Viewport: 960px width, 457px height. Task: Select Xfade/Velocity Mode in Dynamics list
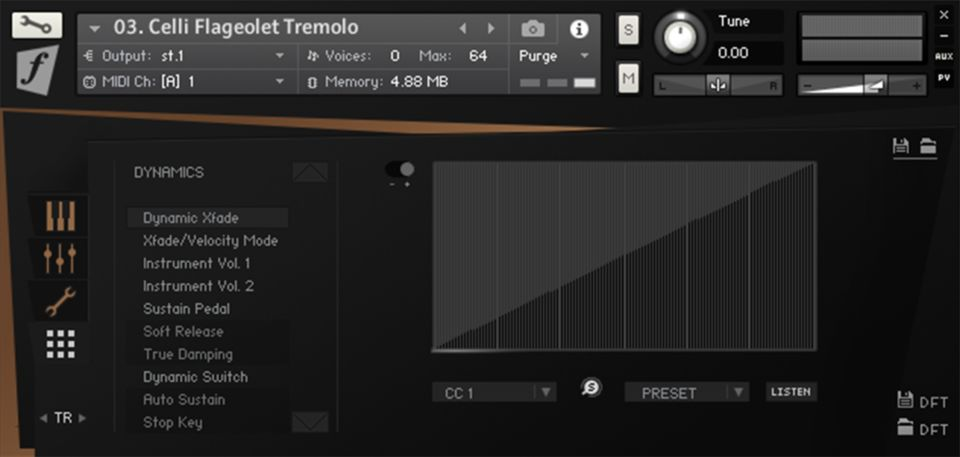(x=210, y=241)
